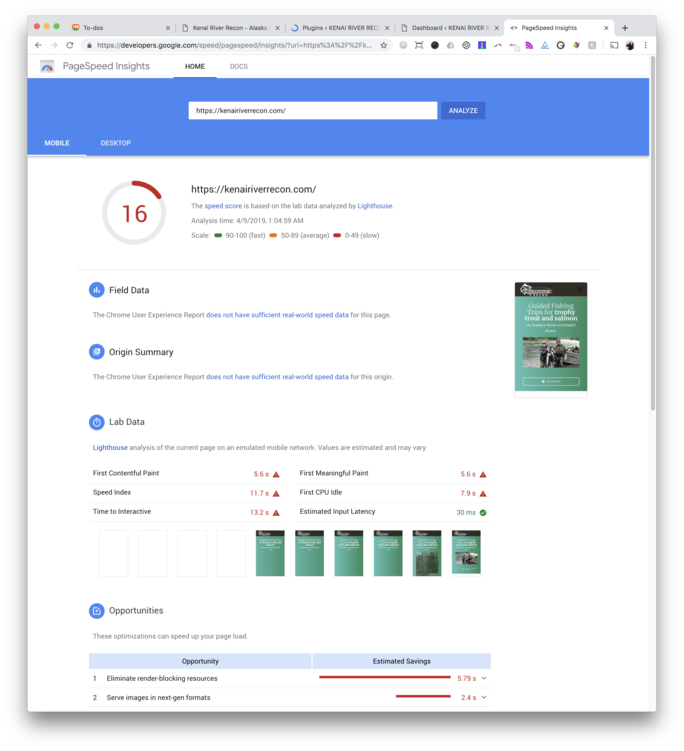Click the Estimated Savings column header
Image resolution: width=684 pixels, height=751 pixels.
[x=401, y=661]
